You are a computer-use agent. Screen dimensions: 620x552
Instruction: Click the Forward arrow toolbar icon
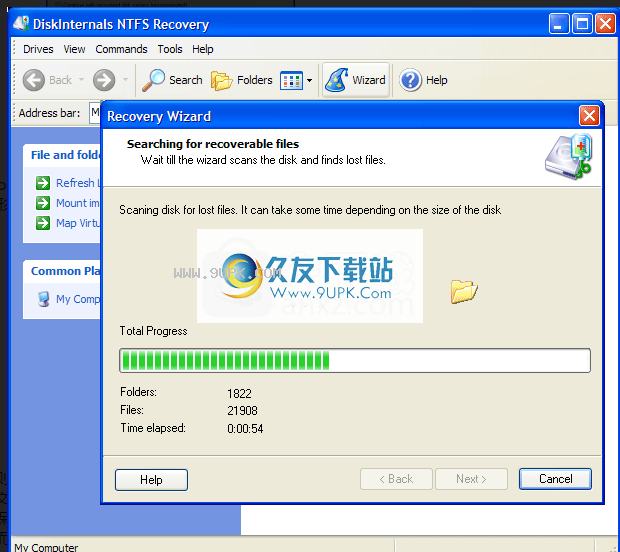coord(104,80)
